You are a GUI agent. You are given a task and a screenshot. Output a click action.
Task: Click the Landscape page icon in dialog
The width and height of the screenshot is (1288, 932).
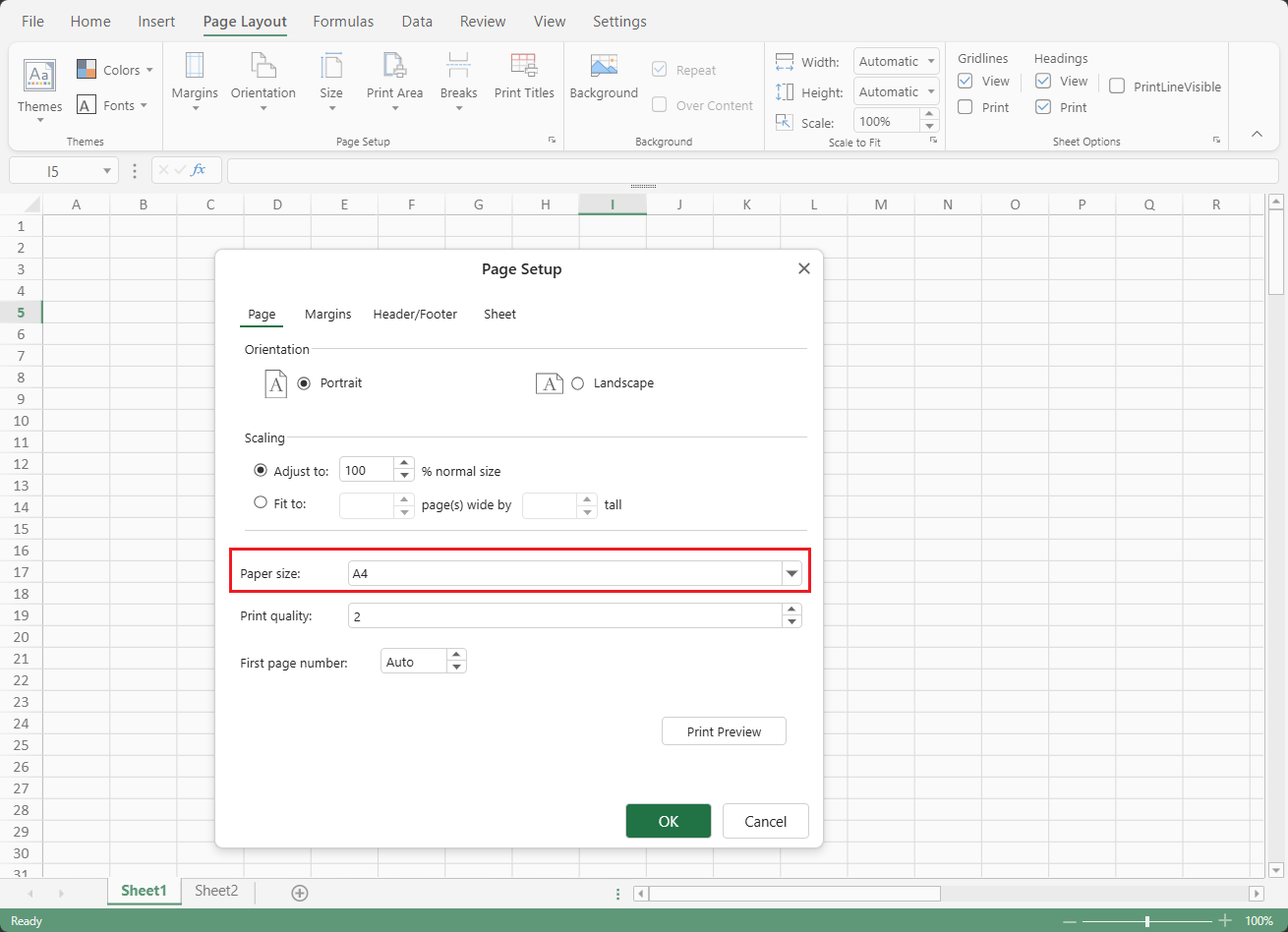(x=549, y=383)
